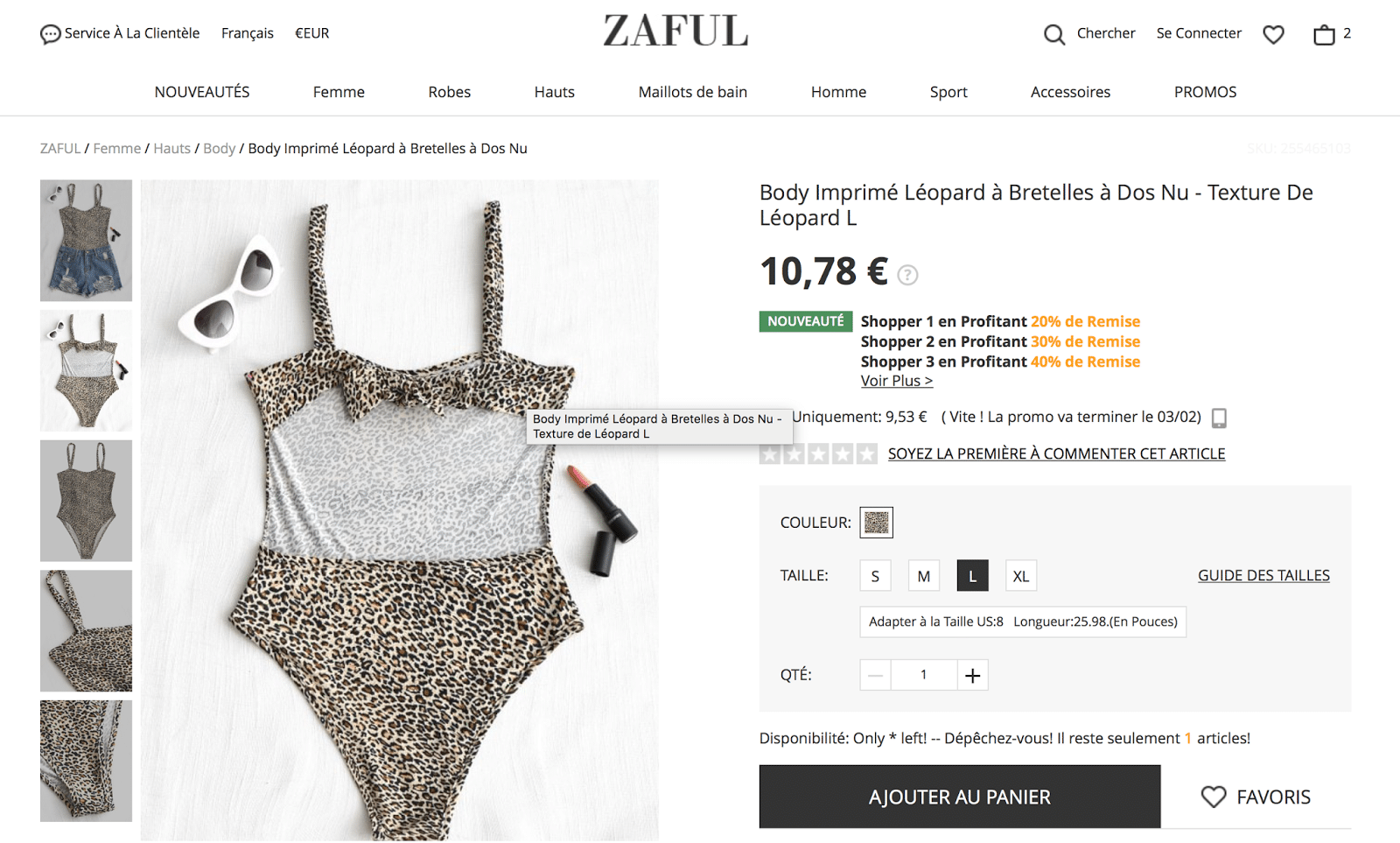Click the price help question mark icon
The image size is (1400, 843).
pyautogui.click(x=908, y=275)
